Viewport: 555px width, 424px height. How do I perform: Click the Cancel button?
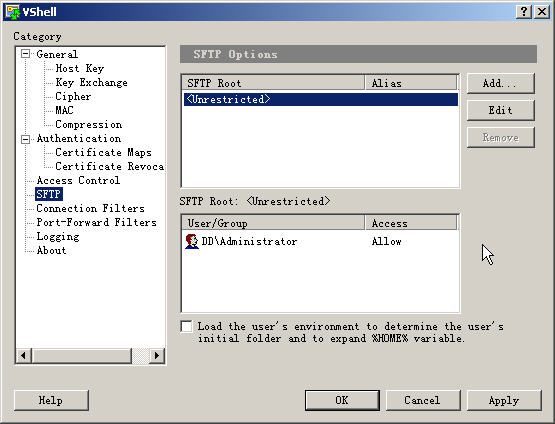(x=423, y=400)
